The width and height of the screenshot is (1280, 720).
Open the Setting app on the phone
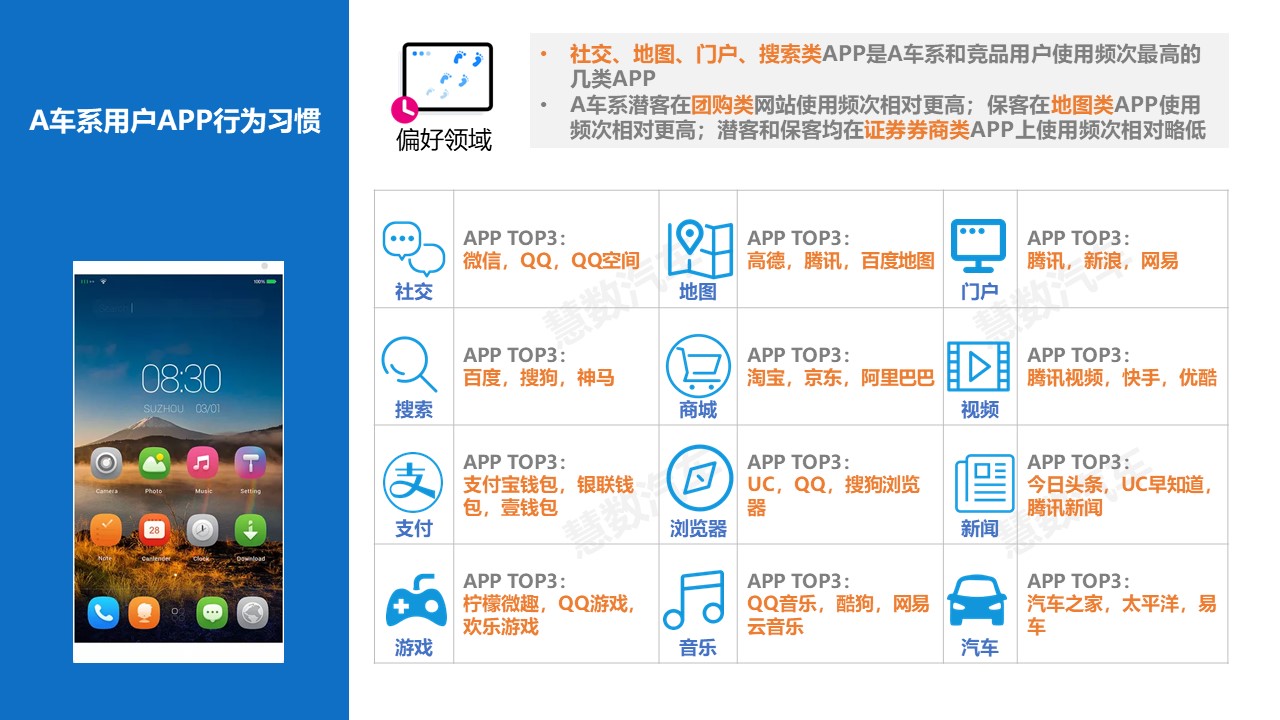click(251, 463)
